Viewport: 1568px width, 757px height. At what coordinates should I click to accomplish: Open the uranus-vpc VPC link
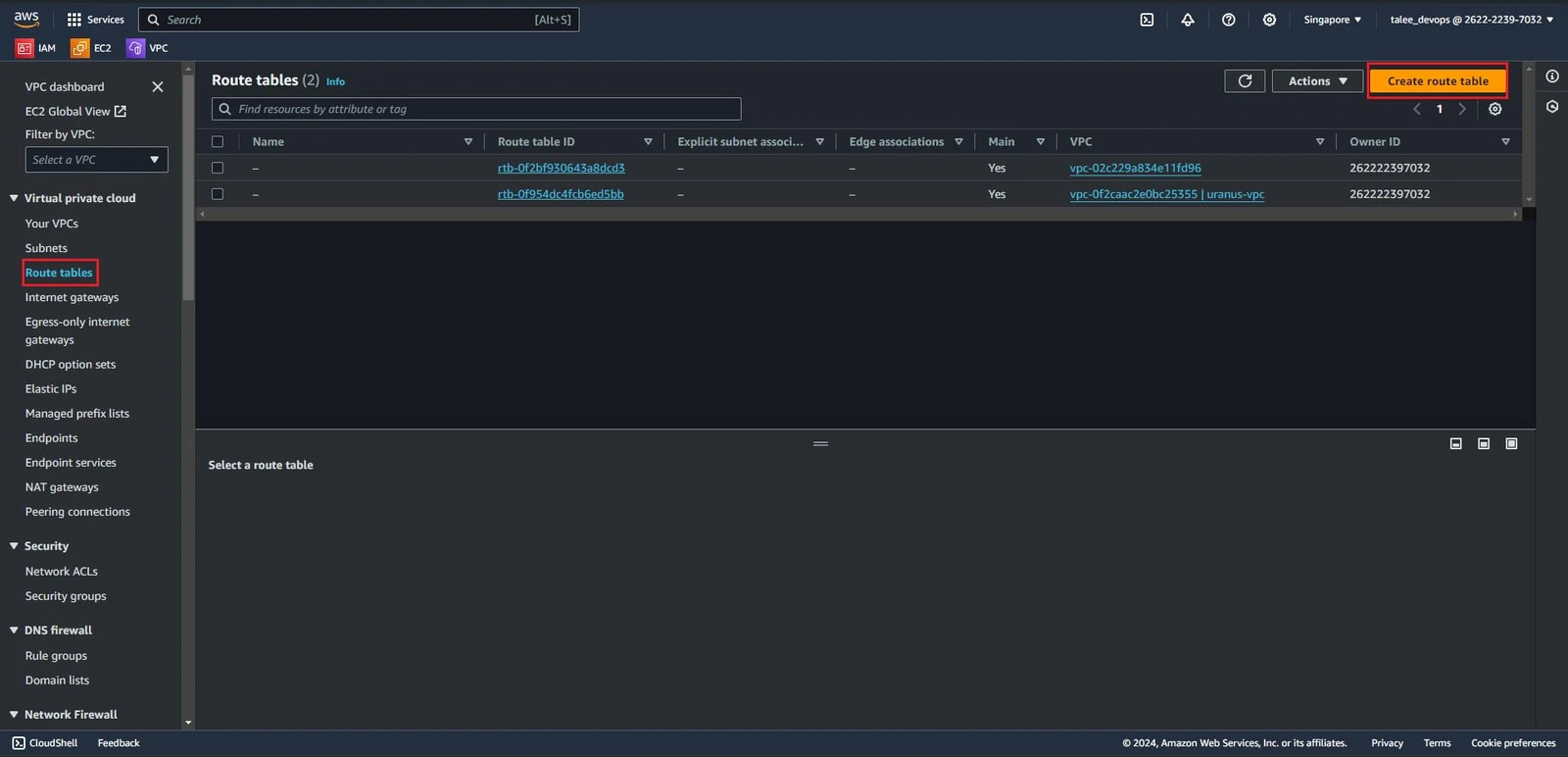1166,194
